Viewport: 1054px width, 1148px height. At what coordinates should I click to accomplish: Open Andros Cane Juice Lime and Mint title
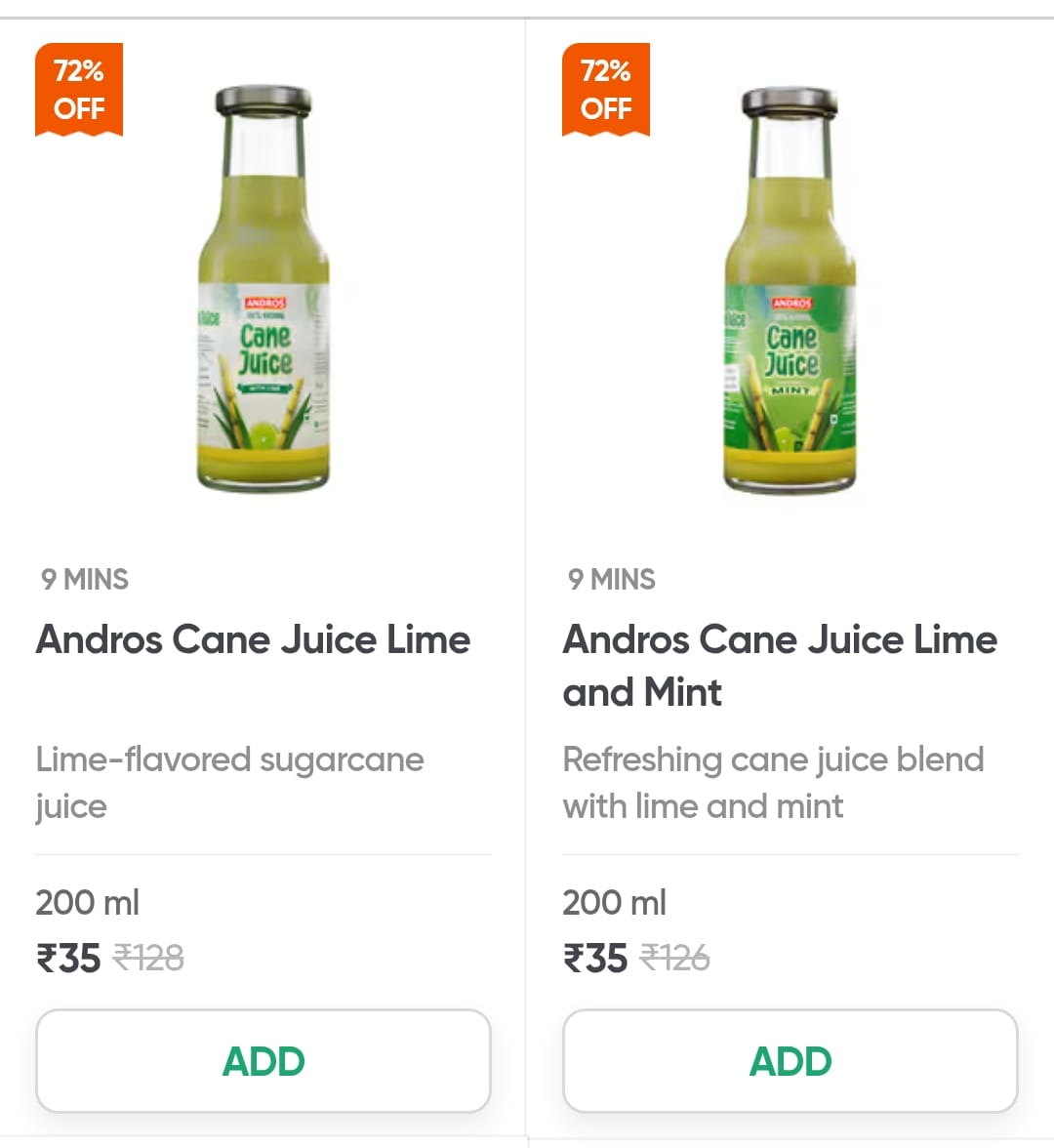[x=781, y=666]
